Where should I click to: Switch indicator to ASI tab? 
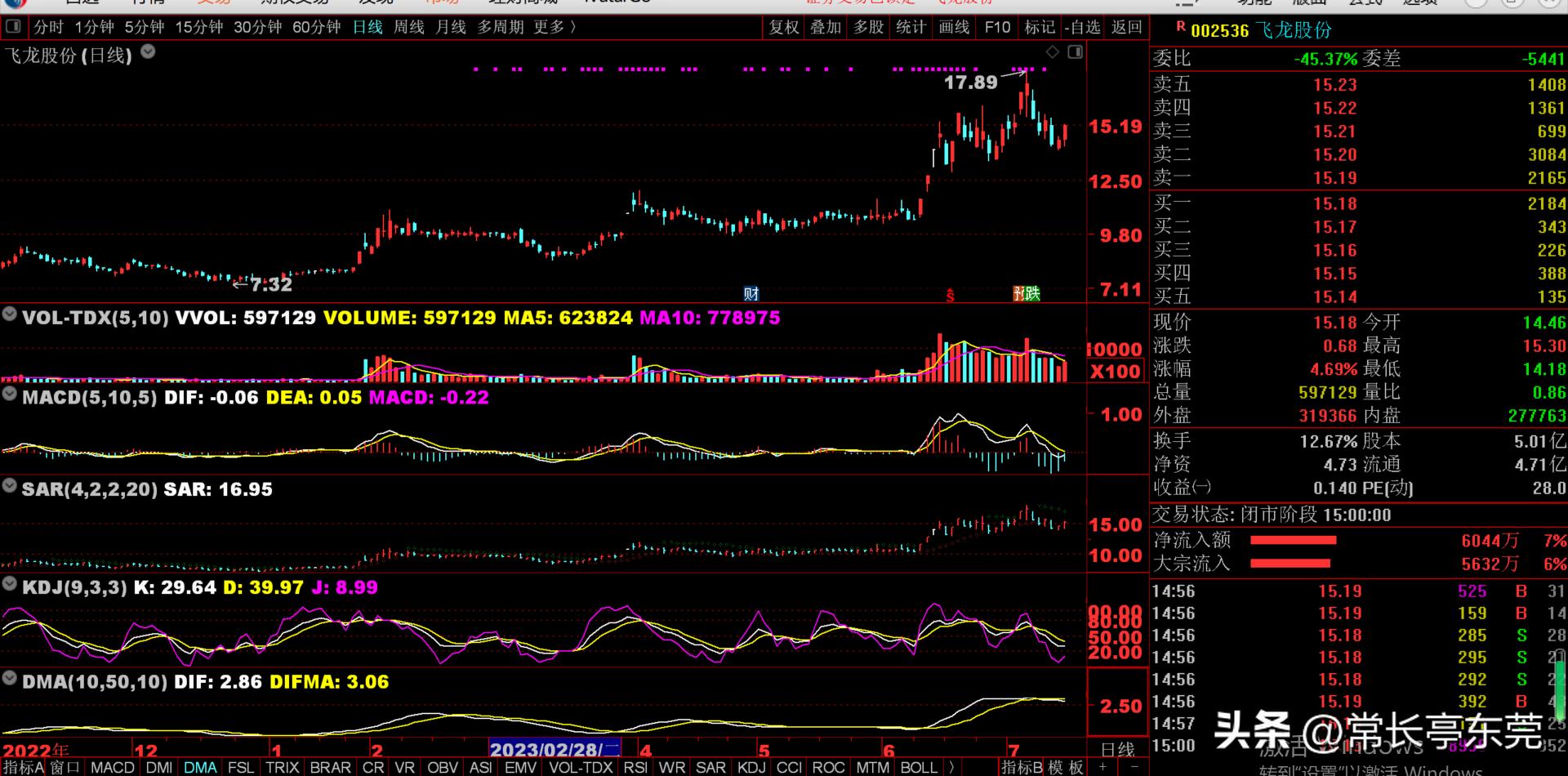pos(481,767)
